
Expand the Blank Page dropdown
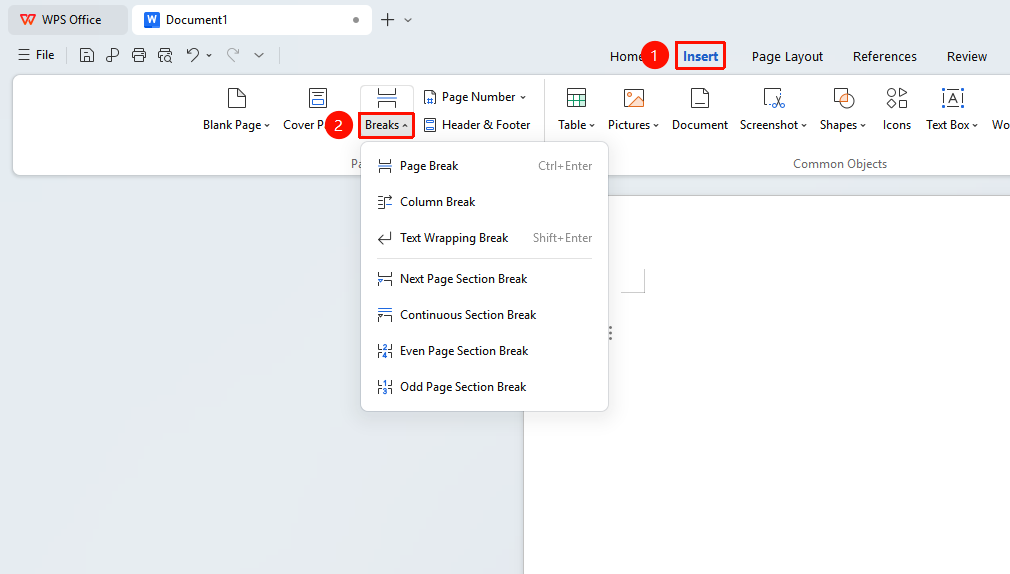pyautogui.click(x=267, y=126)
